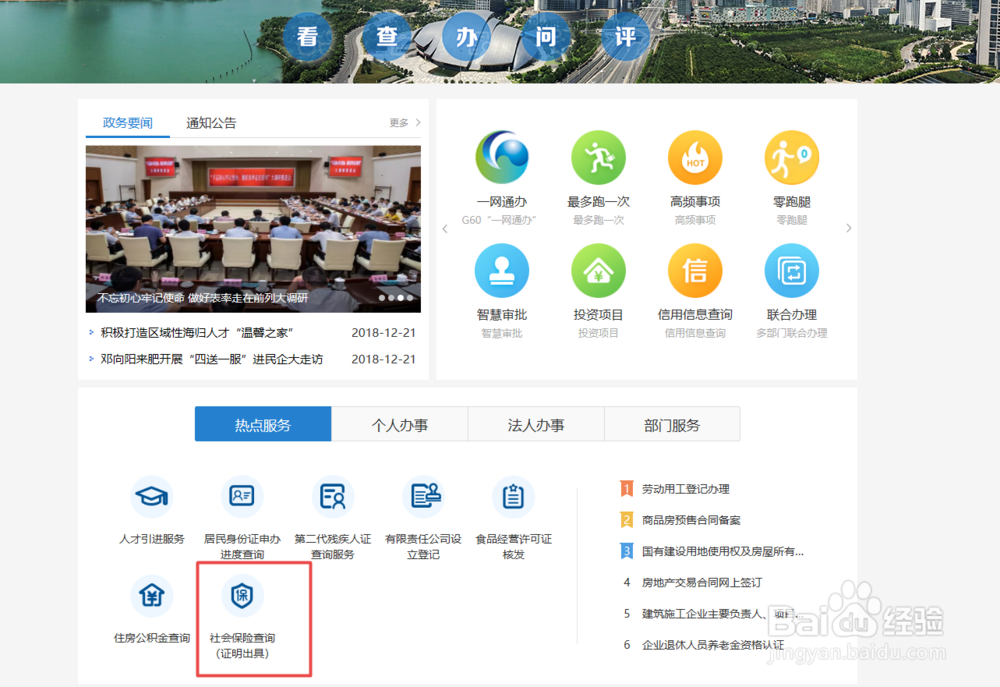Select 住房公积金查询 house icon
The height and width of the screenshot is (687, 1000).
pos(152,595)
